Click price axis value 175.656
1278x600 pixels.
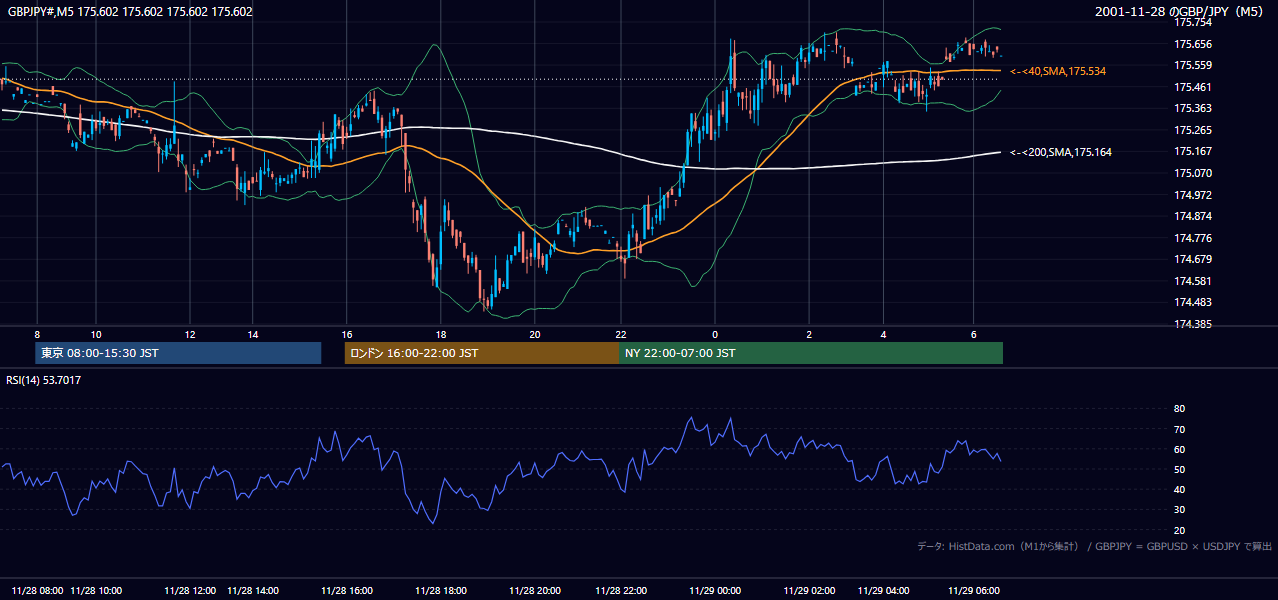coord(1192,44)
